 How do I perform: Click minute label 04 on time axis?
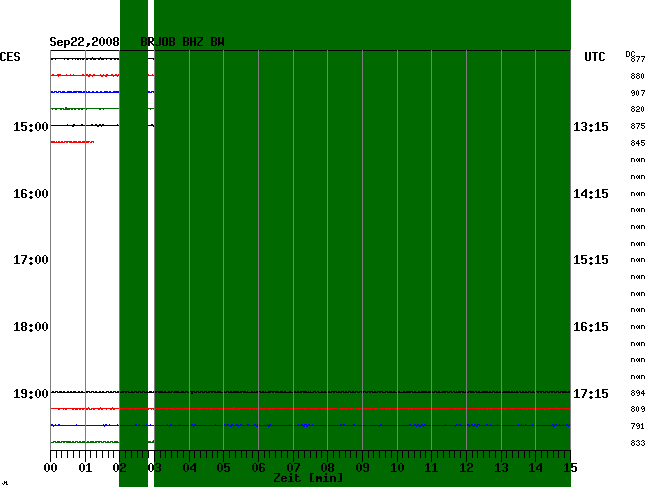(189, 468)
